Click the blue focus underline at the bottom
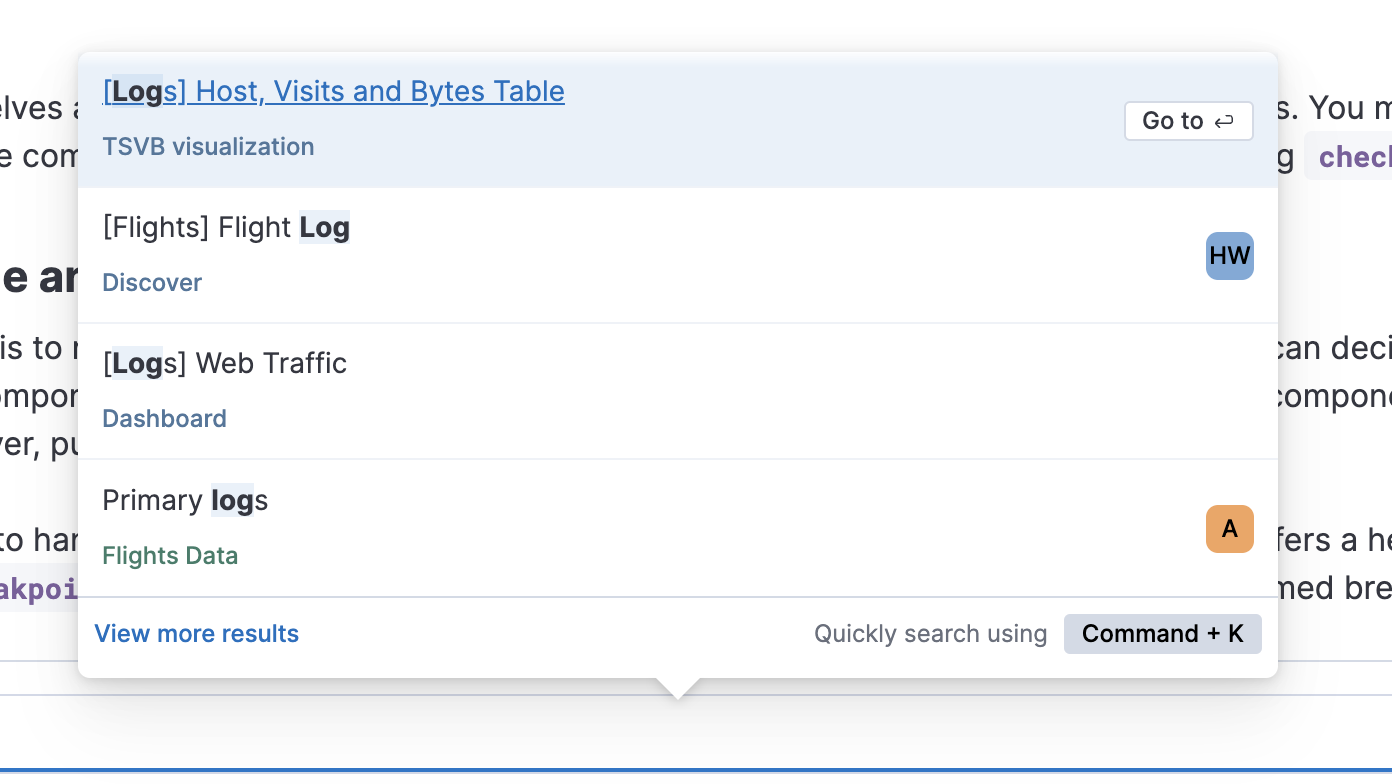This screenshot has height=784, width=1392. coord(696,771)
